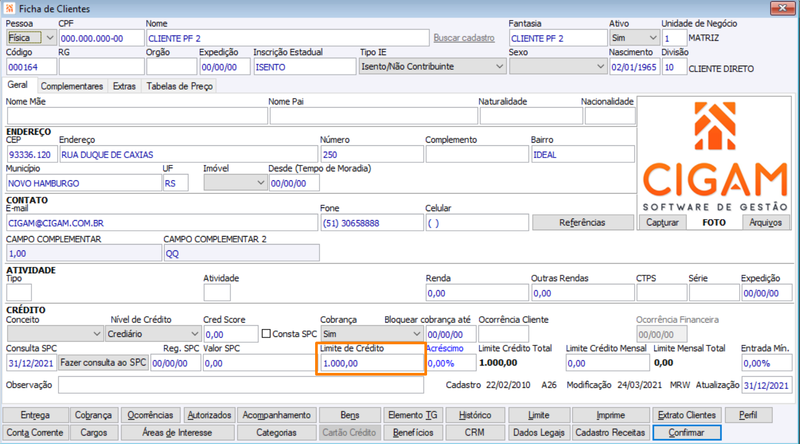Click the Capturar photo button
Image resolution: width=800 pixels, height=444 pixels.
(x=662, y=223)
